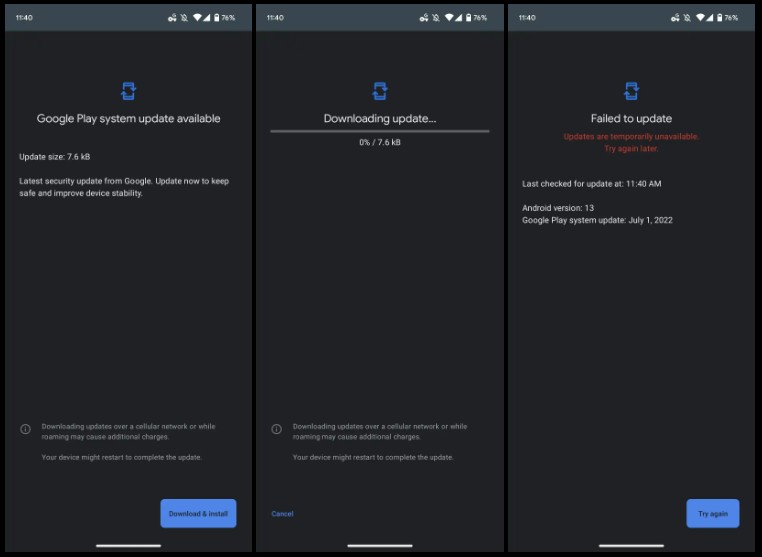Tap muted notifications bell in second screen
Viewport: 762px width, 557px height.
coord(436,17)
